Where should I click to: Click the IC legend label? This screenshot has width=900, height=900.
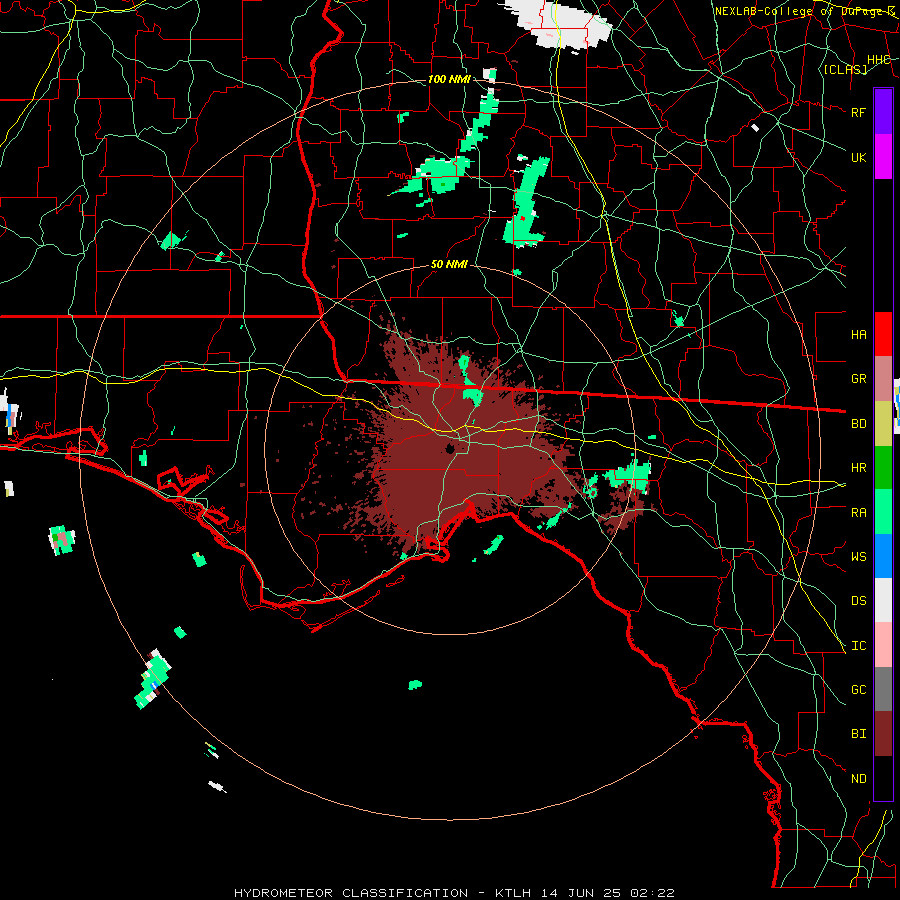point(858,645)
